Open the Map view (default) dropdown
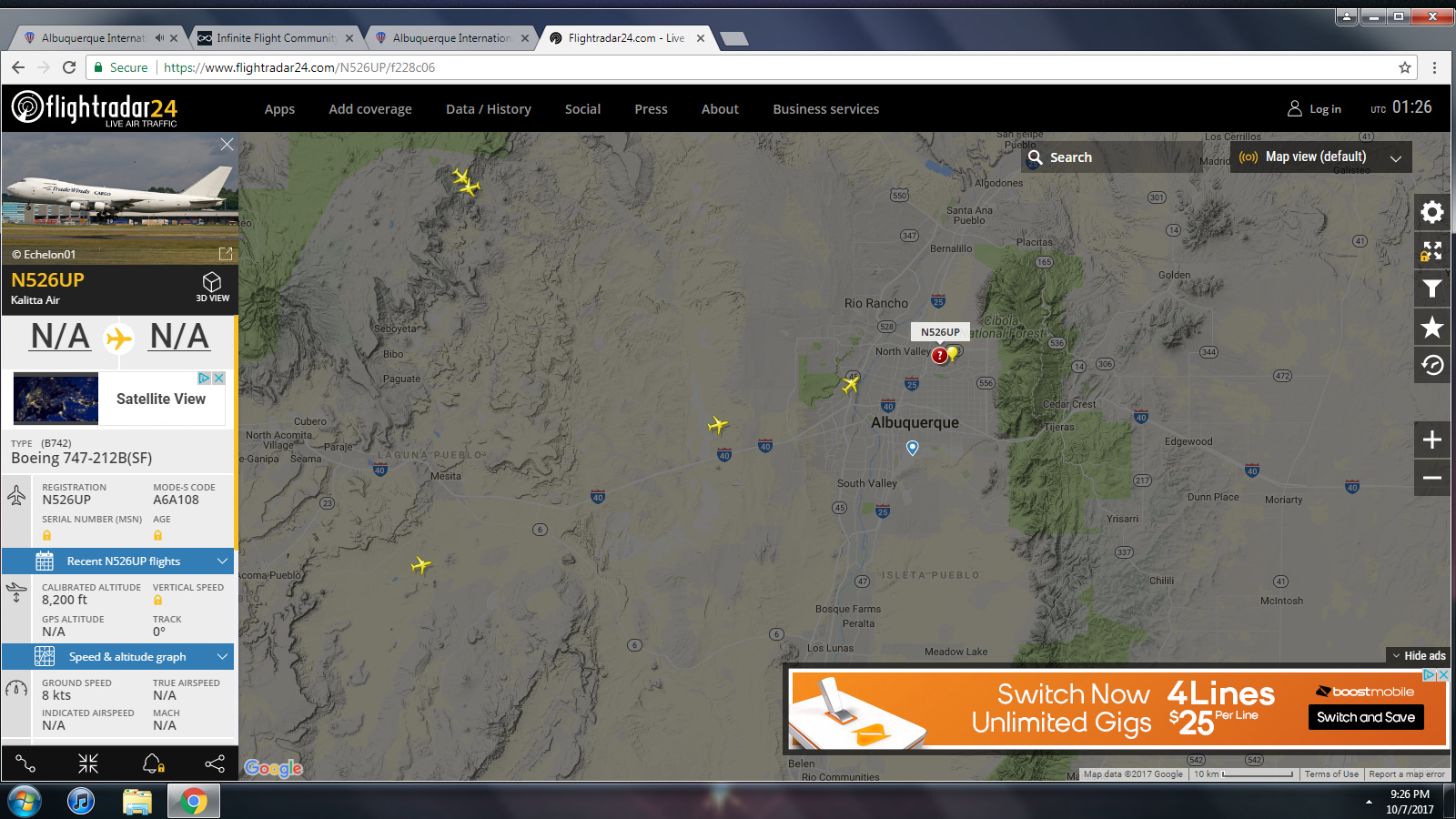The width and height of the screenshot is (1456, 819). pos(1320,157)
